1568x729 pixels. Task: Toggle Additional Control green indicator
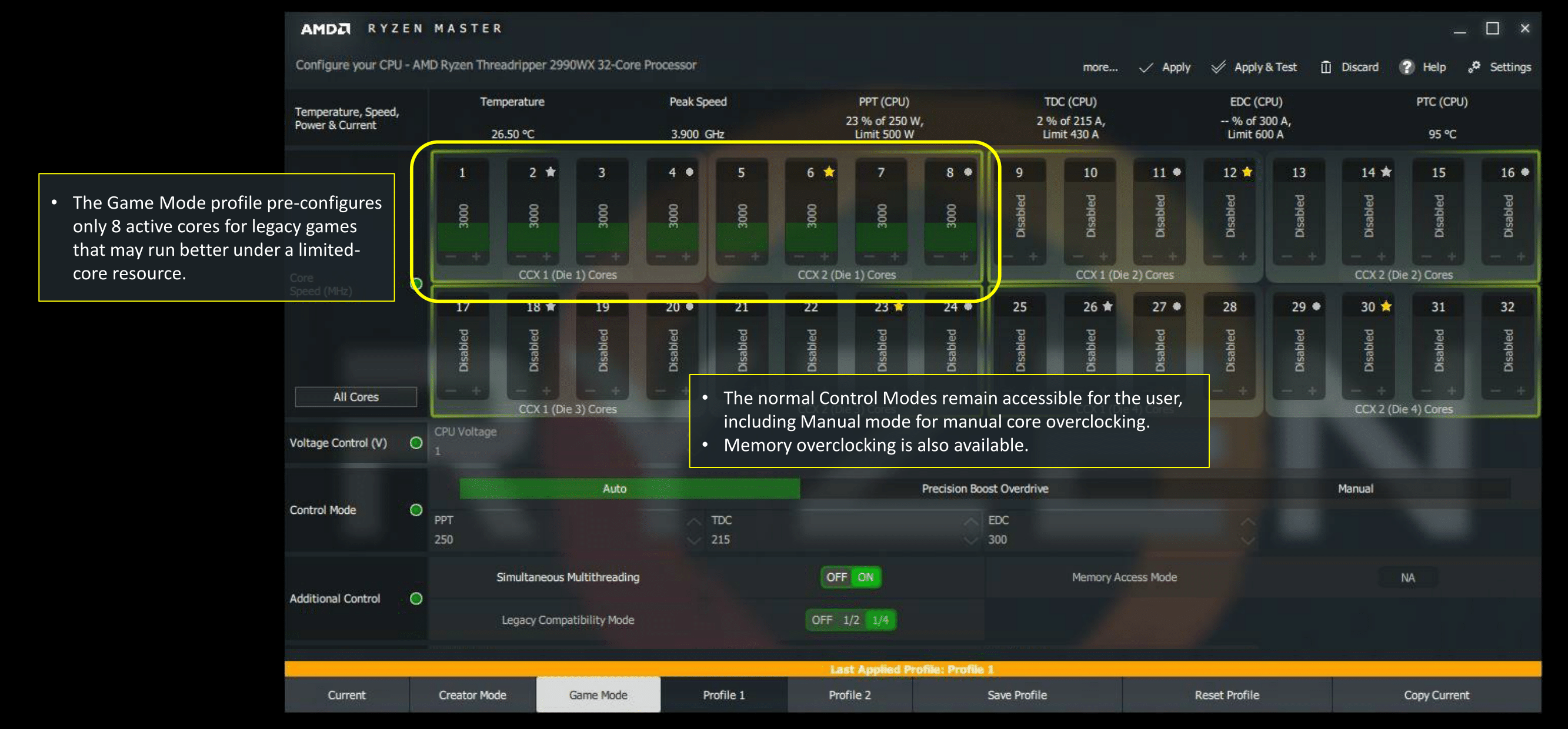coord(416,598)
